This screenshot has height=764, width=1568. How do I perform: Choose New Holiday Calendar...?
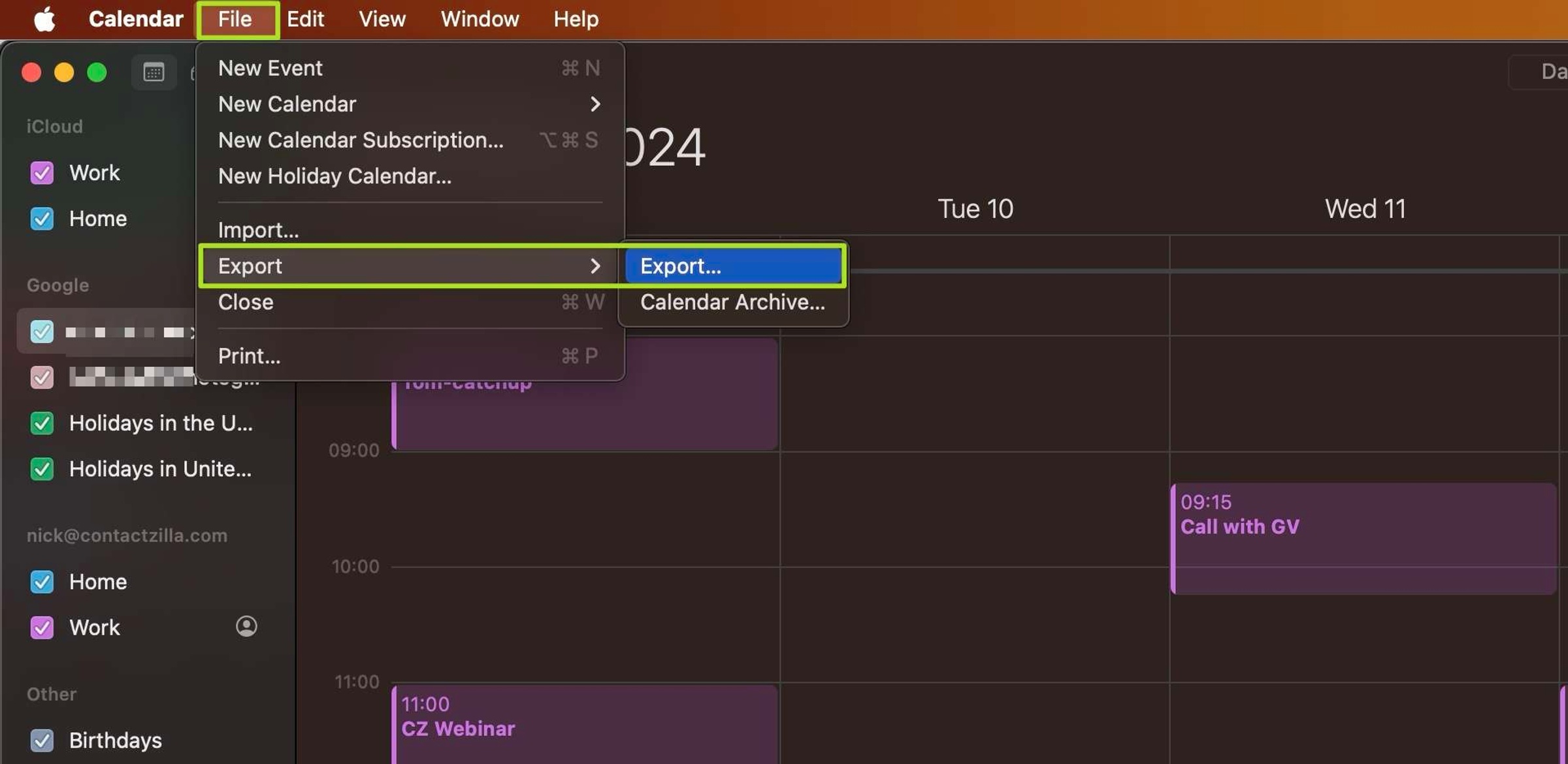(x=410, y=176)
